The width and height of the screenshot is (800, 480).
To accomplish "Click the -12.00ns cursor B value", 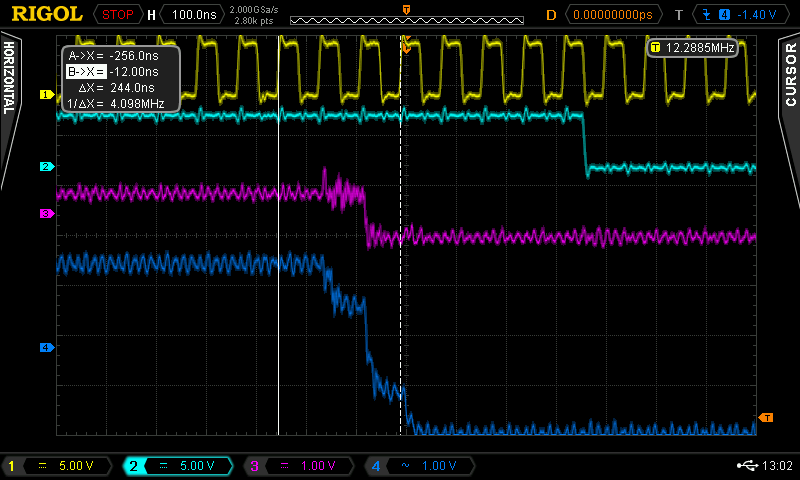I will point(134,71).
